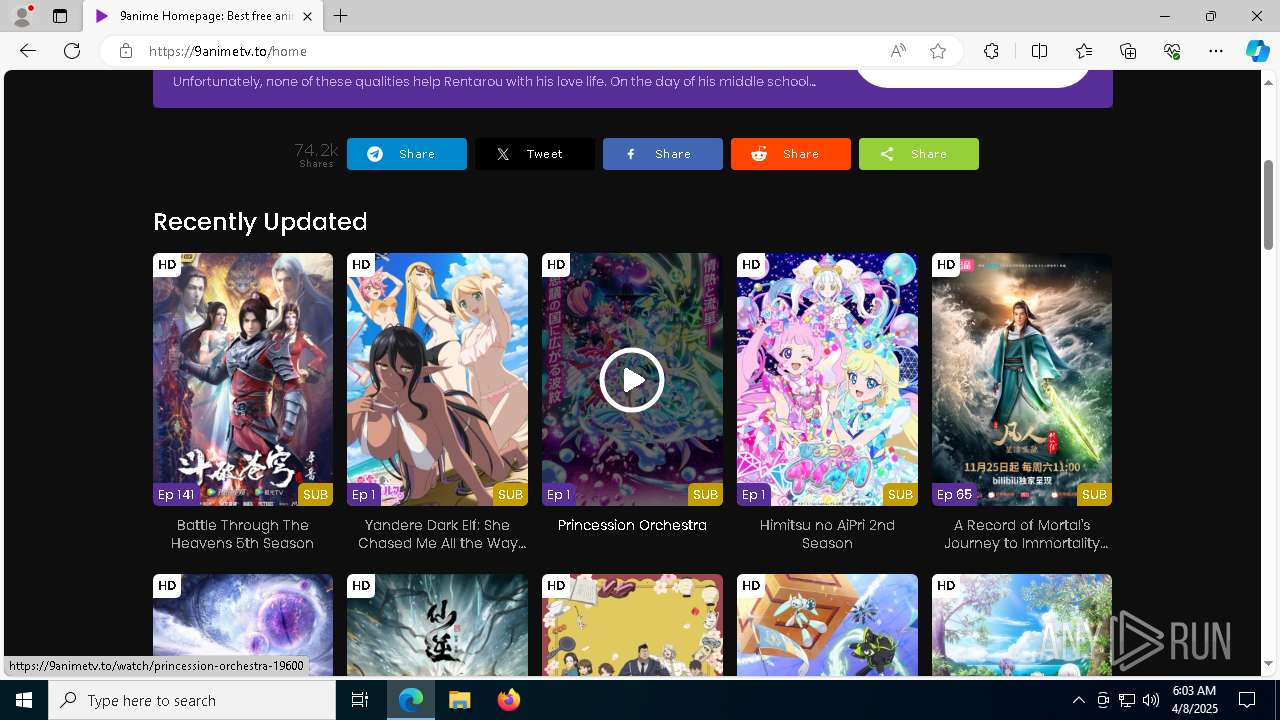Open browser Extensions puzzle icon
This screenshot has height=720, width=1280.
tap(991, 51)
